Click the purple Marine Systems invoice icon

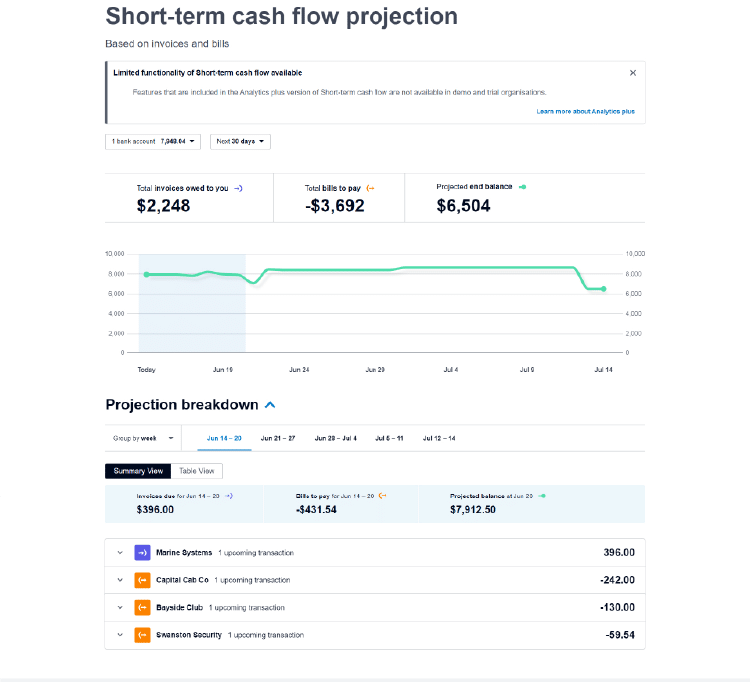click(142, 553)
